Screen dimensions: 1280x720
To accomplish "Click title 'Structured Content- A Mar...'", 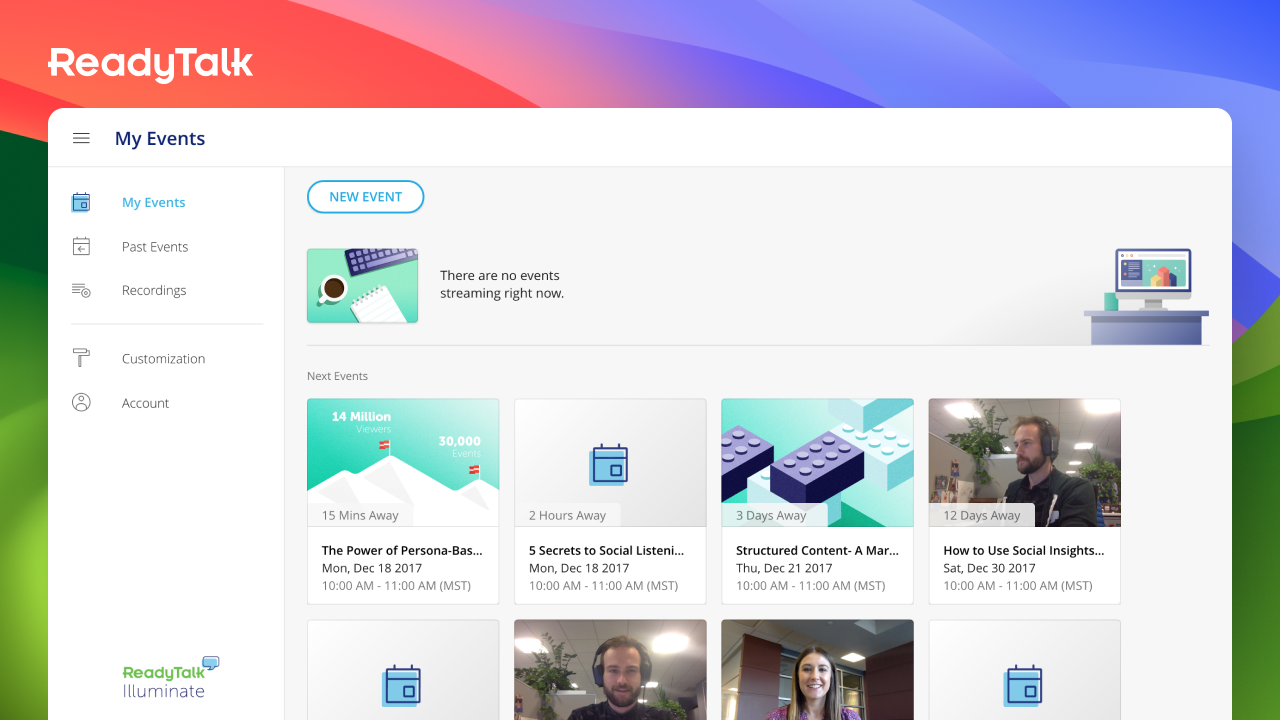I will pyautogui.click(x=817, y=550).
